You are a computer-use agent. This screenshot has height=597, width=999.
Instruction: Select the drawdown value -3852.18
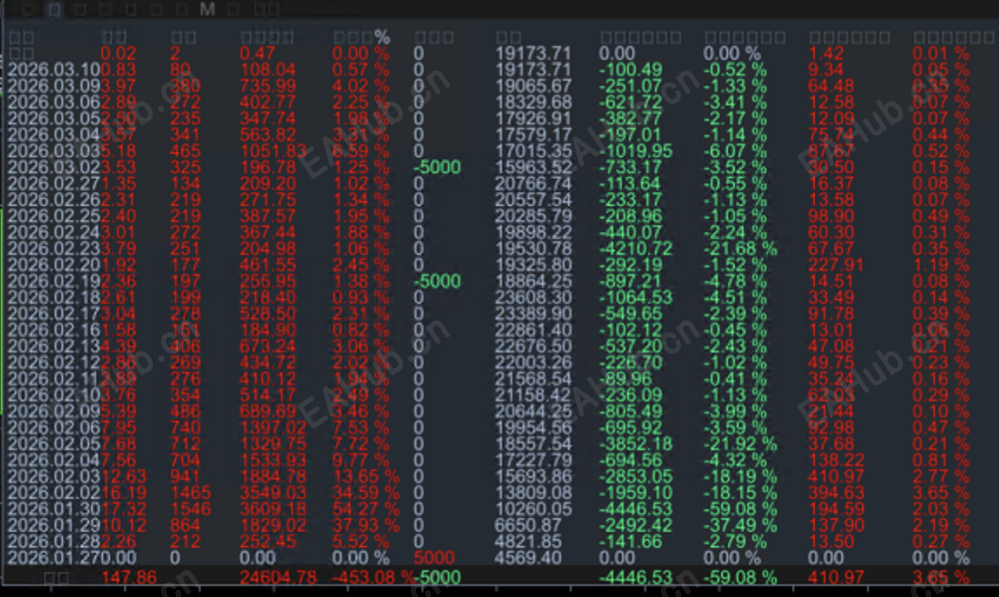pos(635,443)
